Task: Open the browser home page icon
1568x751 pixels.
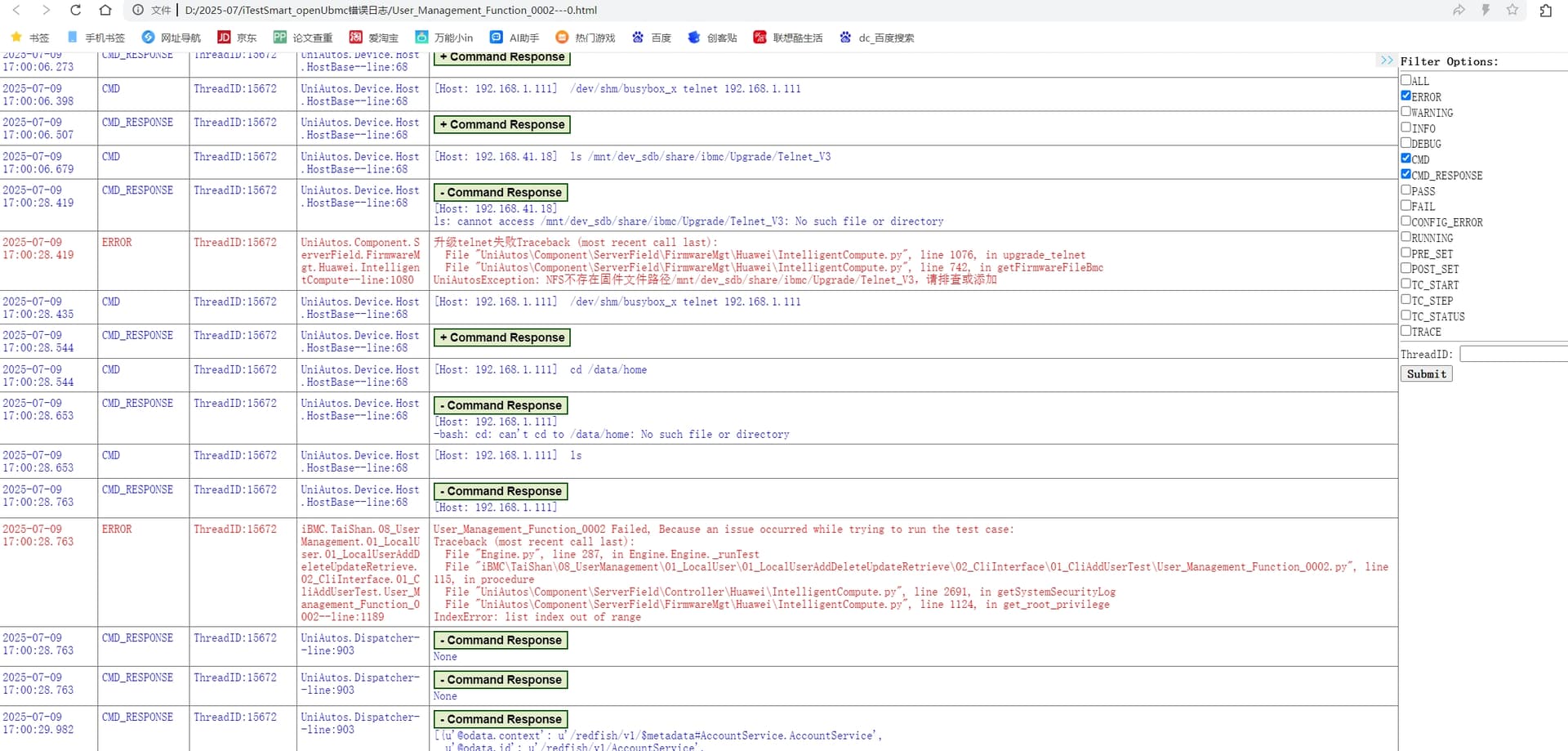Action: 105,10
